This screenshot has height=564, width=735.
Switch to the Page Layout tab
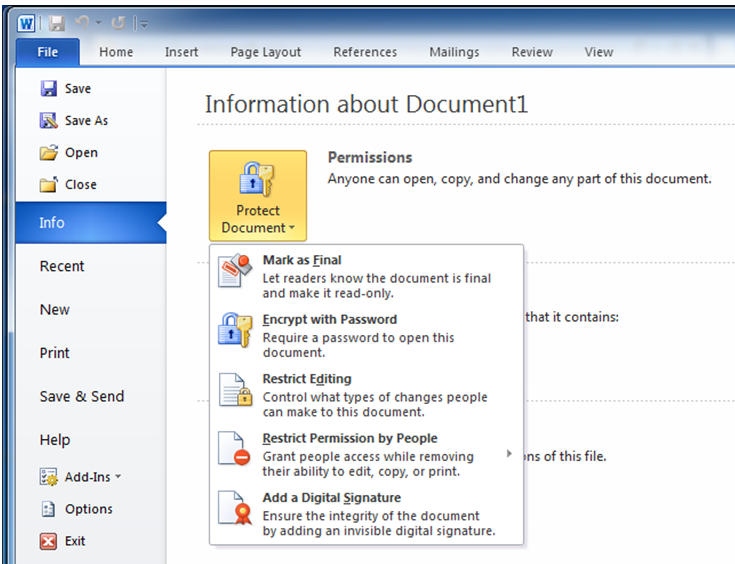(x=265, y=52)
